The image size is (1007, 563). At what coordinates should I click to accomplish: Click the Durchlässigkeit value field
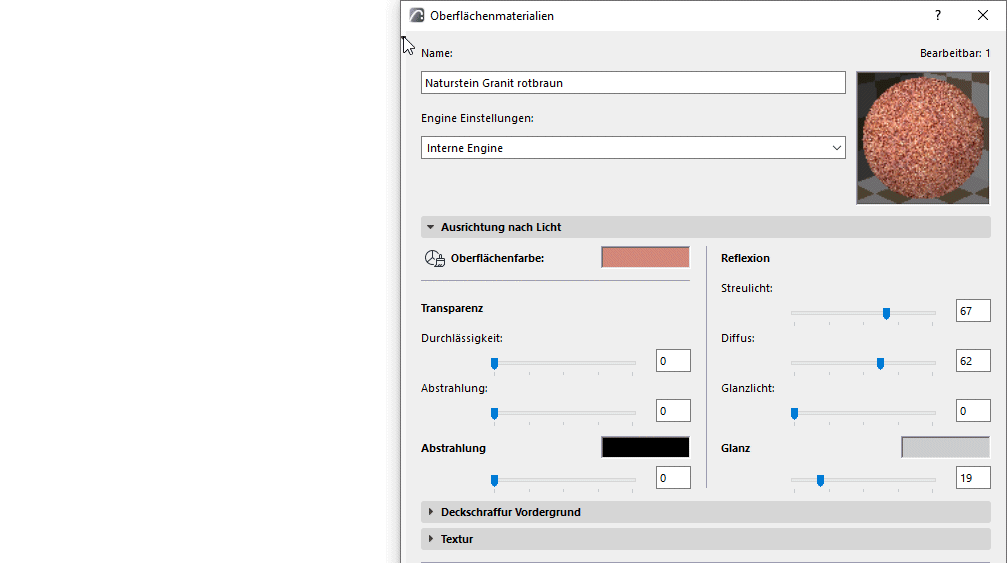(x=673, y=361)
